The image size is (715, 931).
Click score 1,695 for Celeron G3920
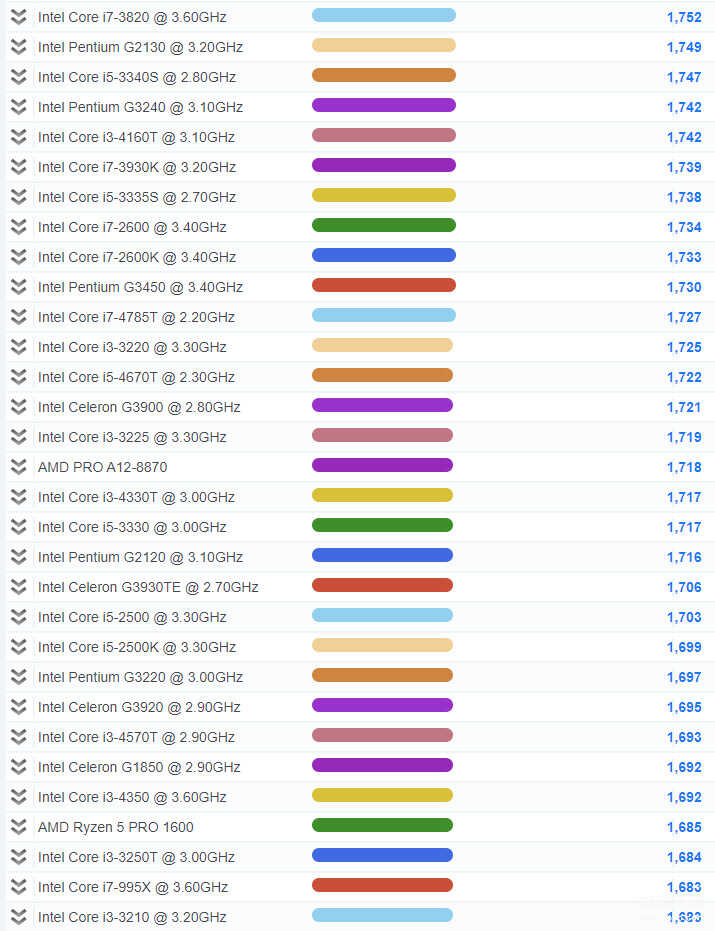(684, 707)
